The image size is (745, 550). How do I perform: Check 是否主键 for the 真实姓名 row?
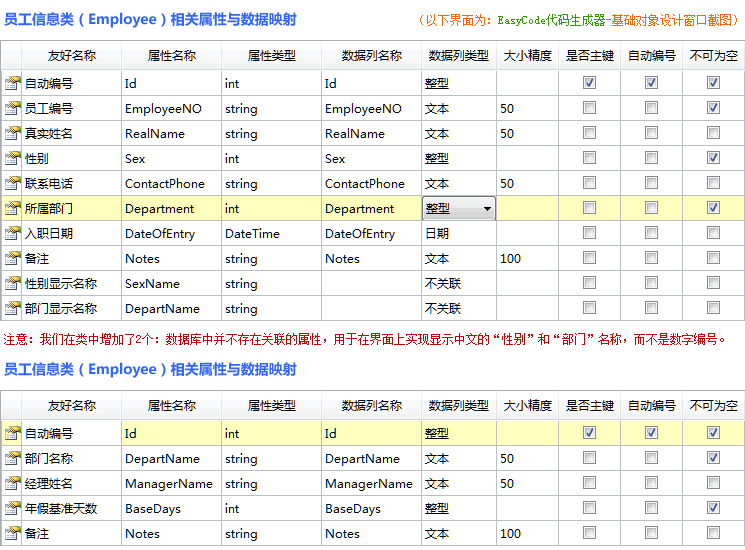click(589, 133)
